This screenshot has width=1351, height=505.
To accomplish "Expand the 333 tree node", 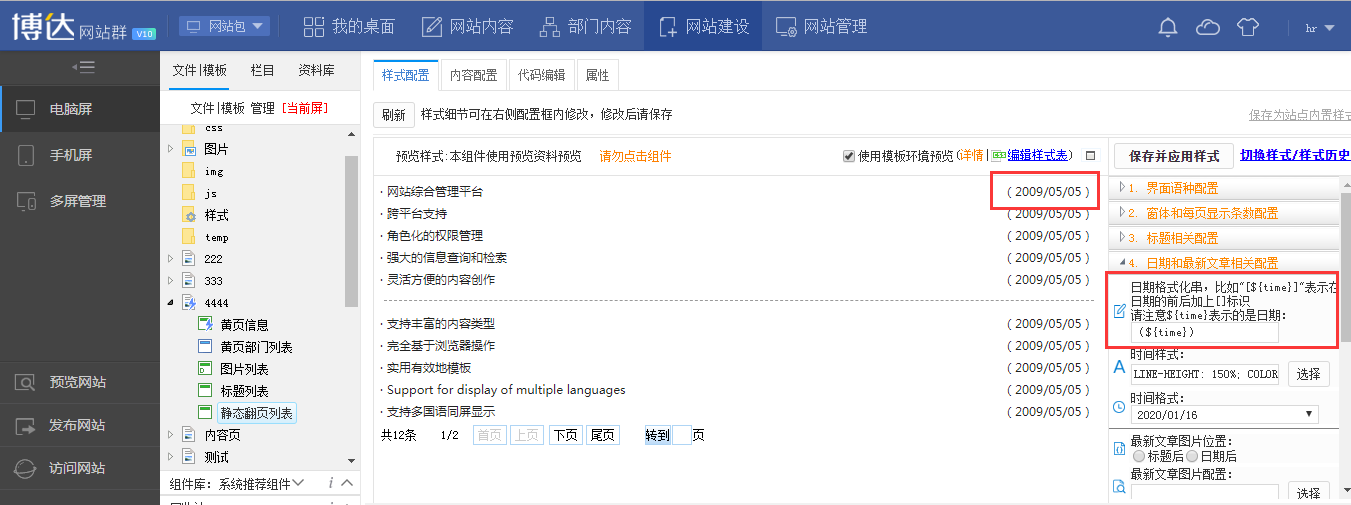I will tap(169, 281).
